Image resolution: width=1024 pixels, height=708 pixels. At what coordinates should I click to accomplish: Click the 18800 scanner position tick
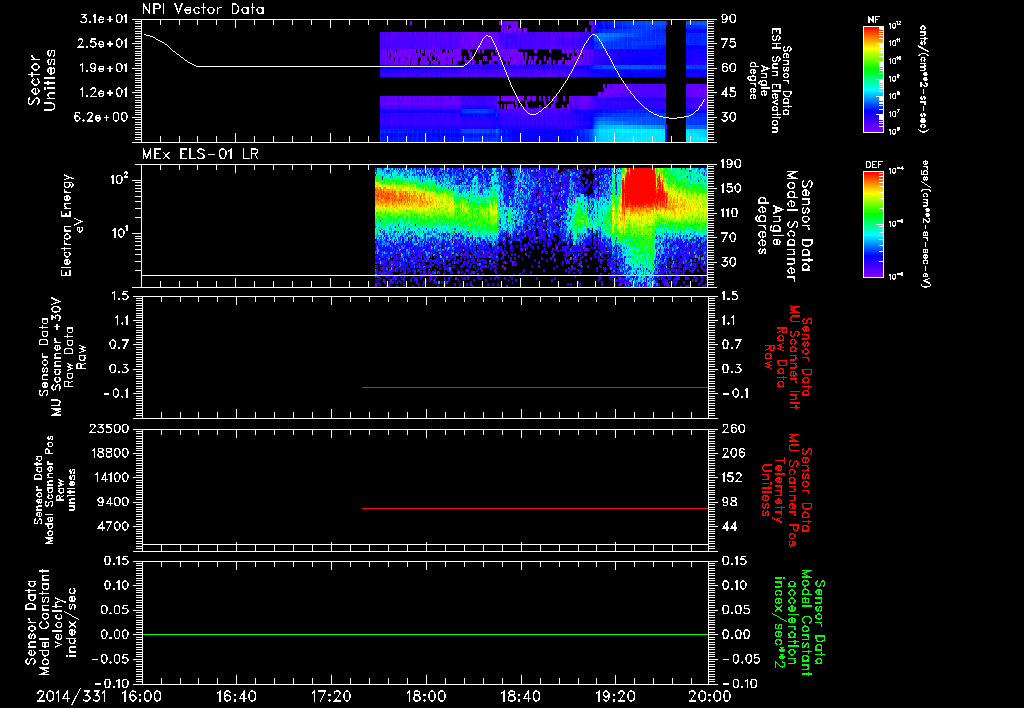109,453
